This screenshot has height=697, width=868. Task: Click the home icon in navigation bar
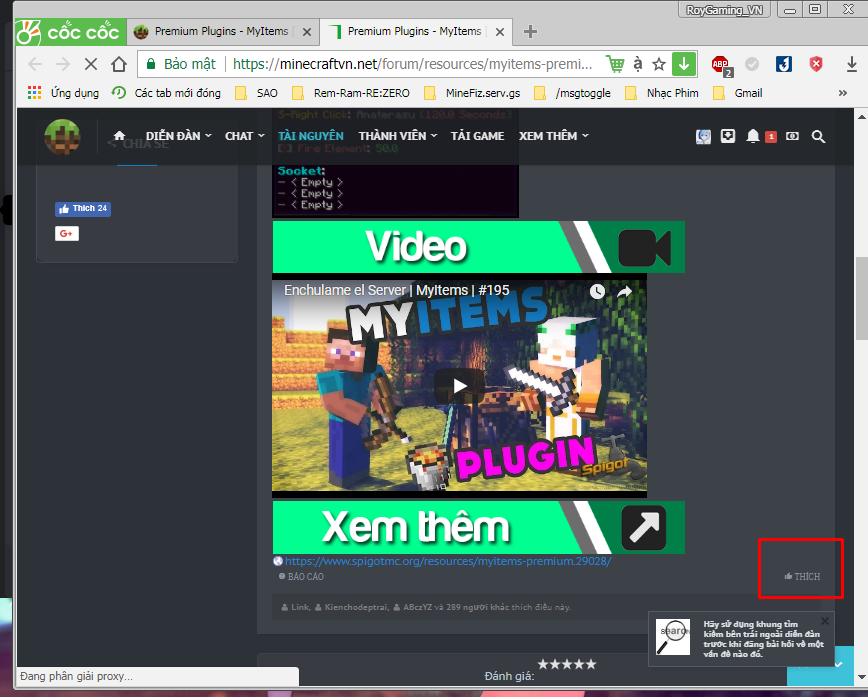tap(119, 135)
